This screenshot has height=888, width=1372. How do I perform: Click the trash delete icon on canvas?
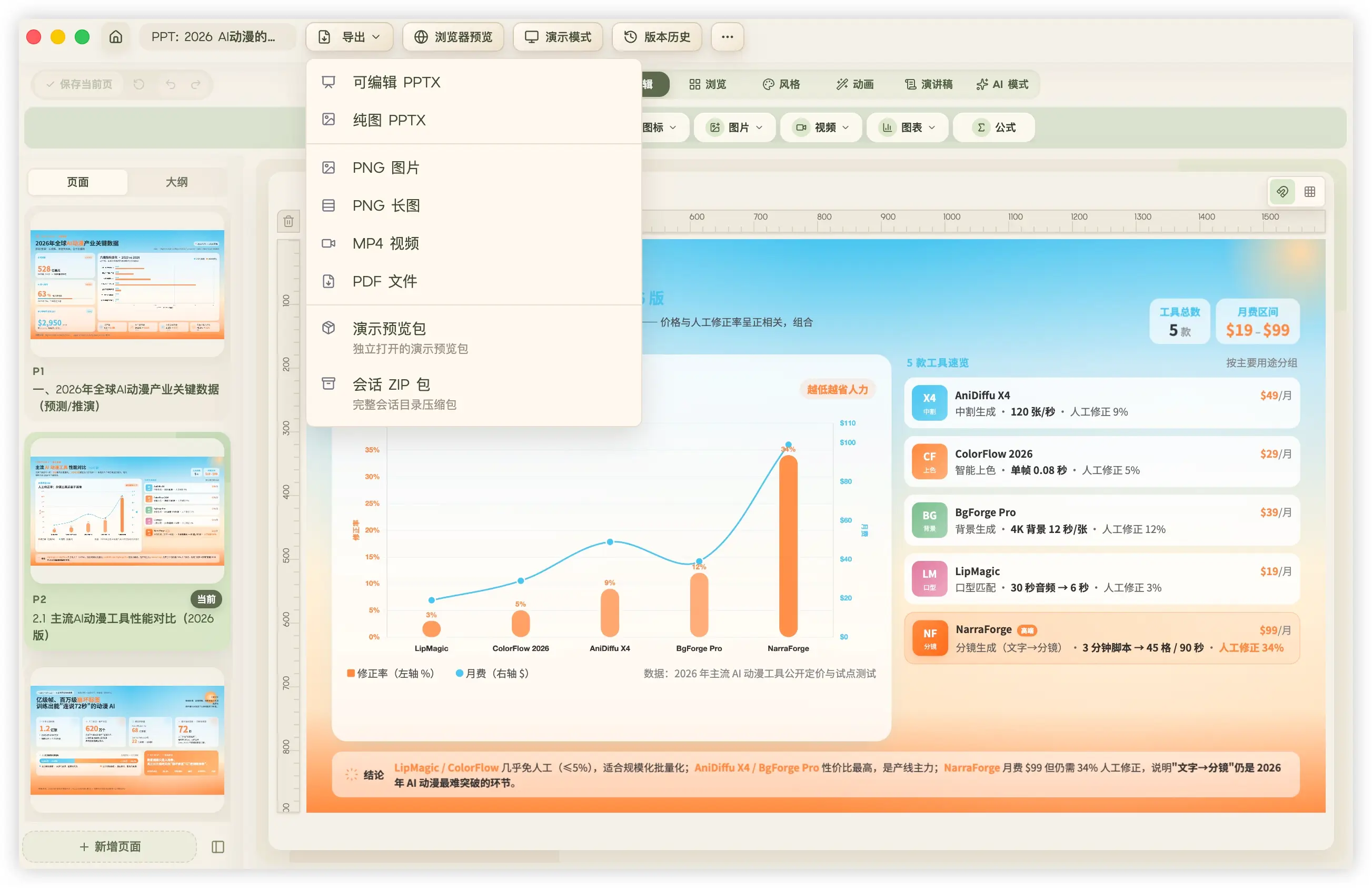(289, 221)
